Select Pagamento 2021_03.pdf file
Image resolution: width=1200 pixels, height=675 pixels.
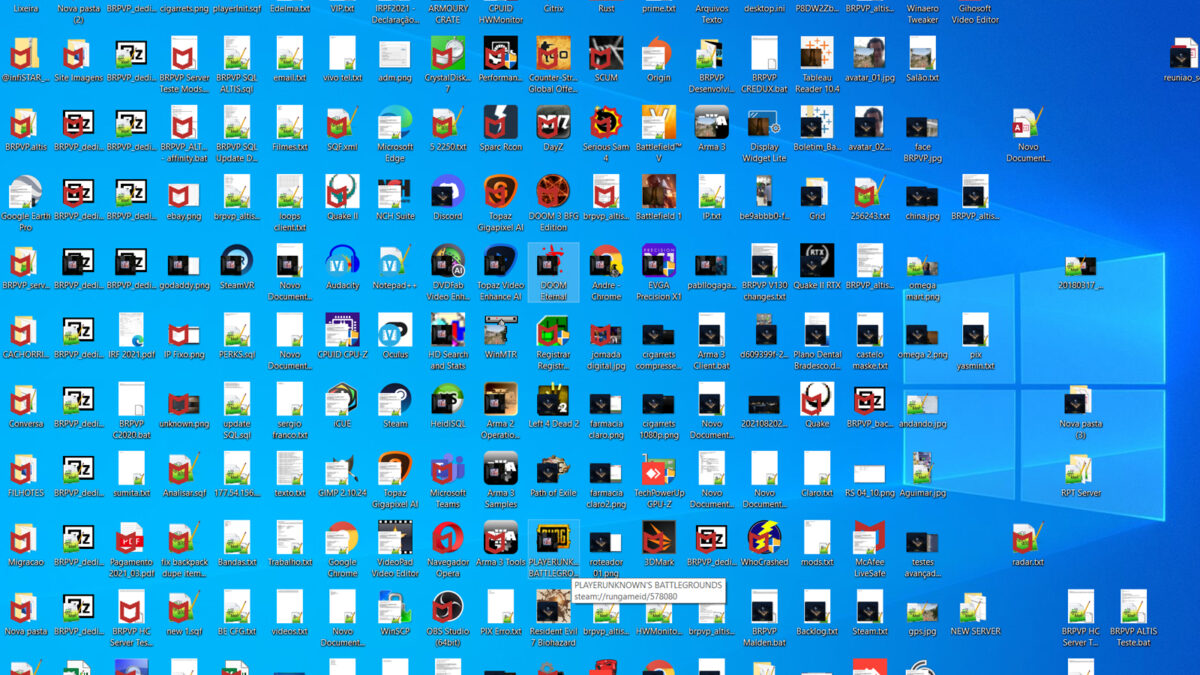[131, 537]
